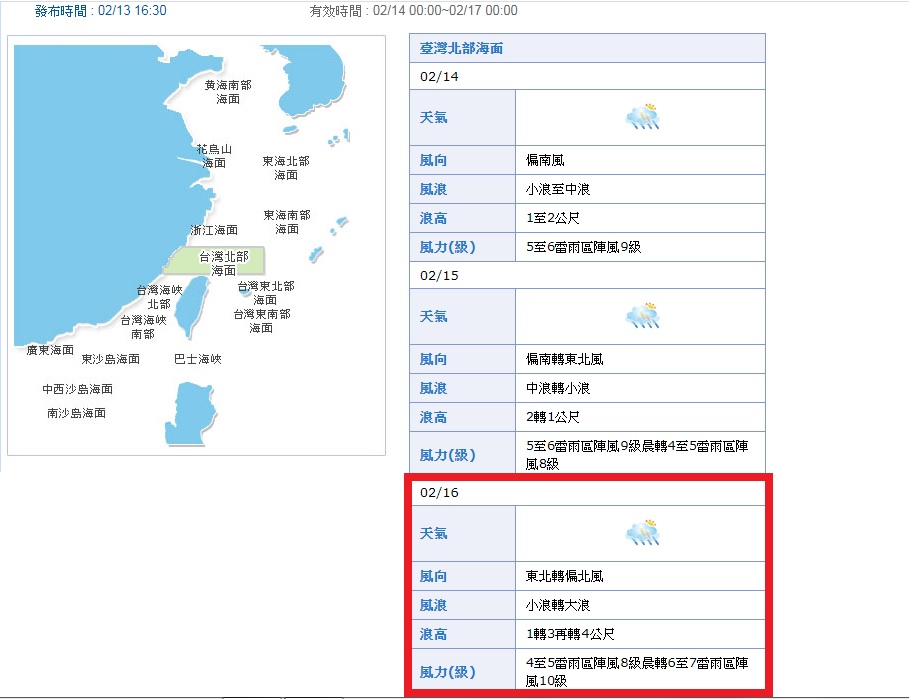The image size is (909, 699).
Task: Click 02/16 wind force value with 陣風10級
Action: tap(637, 672)
